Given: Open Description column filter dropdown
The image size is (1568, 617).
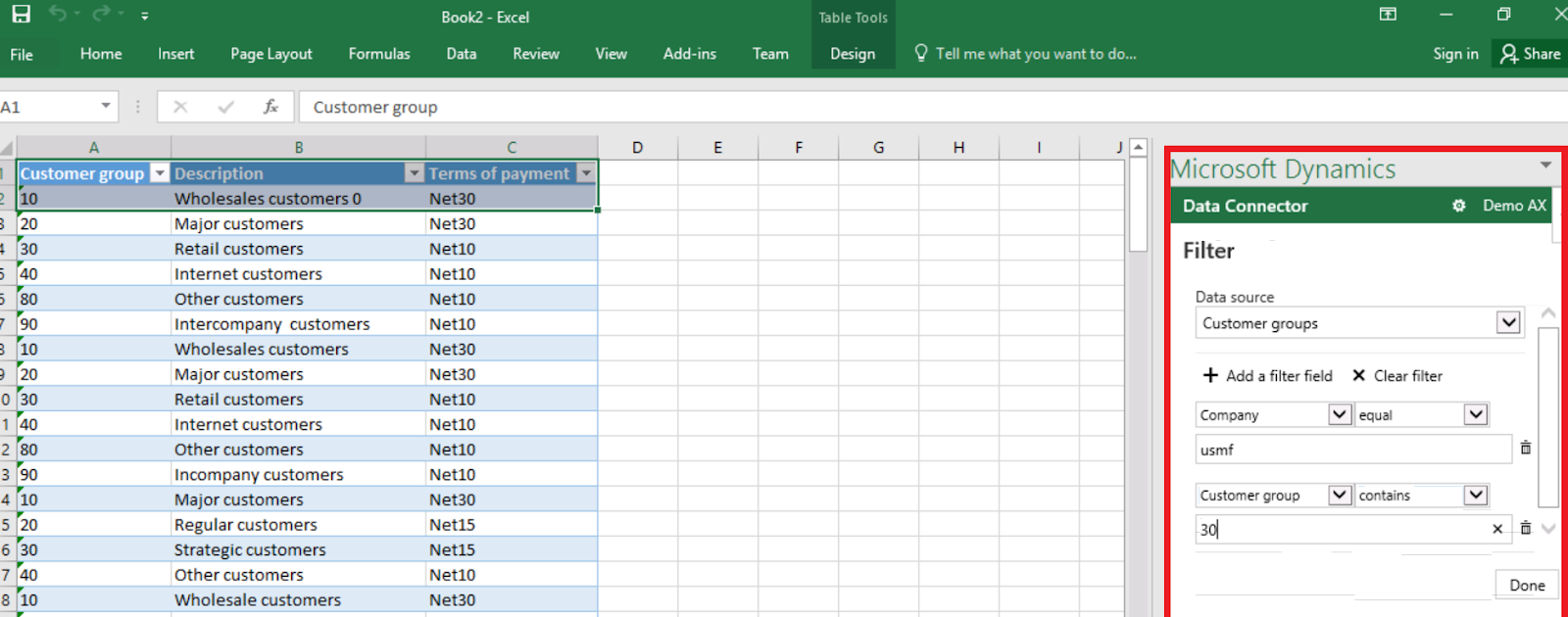Looking at the screenshot, I should [414, 173].
